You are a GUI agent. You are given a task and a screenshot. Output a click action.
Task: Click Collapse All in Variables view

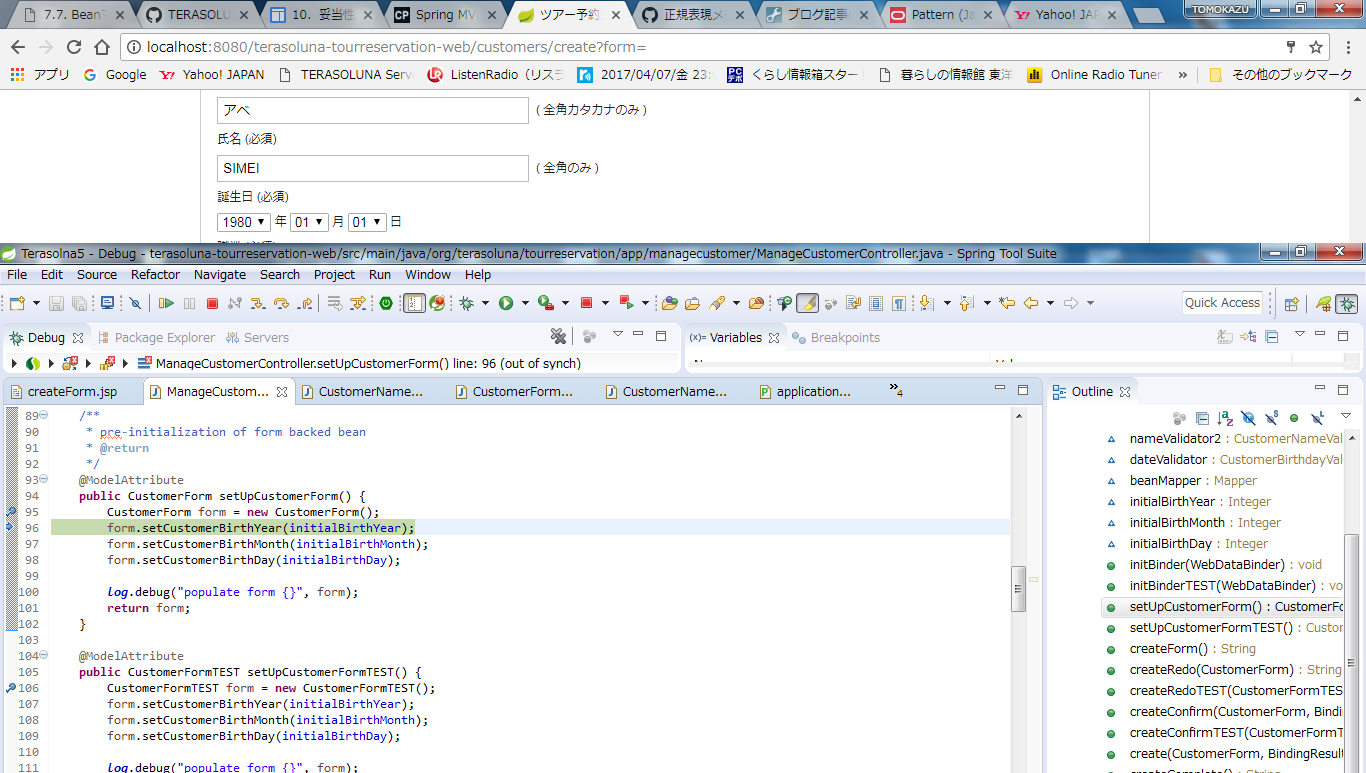1271,337
